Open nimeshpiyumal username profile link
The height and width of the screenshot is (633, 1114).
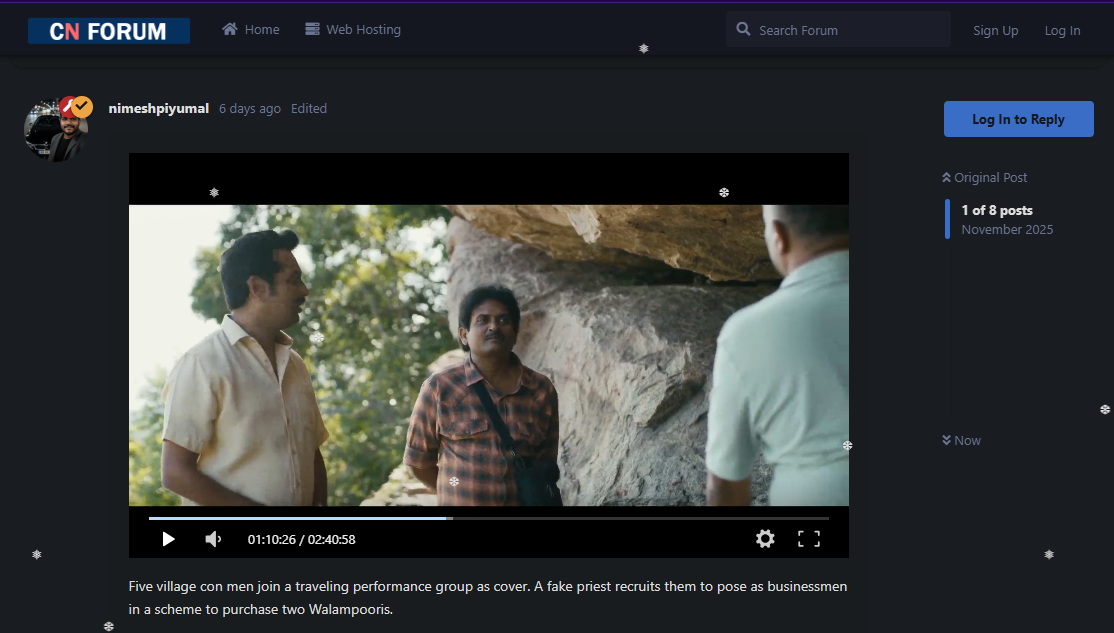click(158, 108)
